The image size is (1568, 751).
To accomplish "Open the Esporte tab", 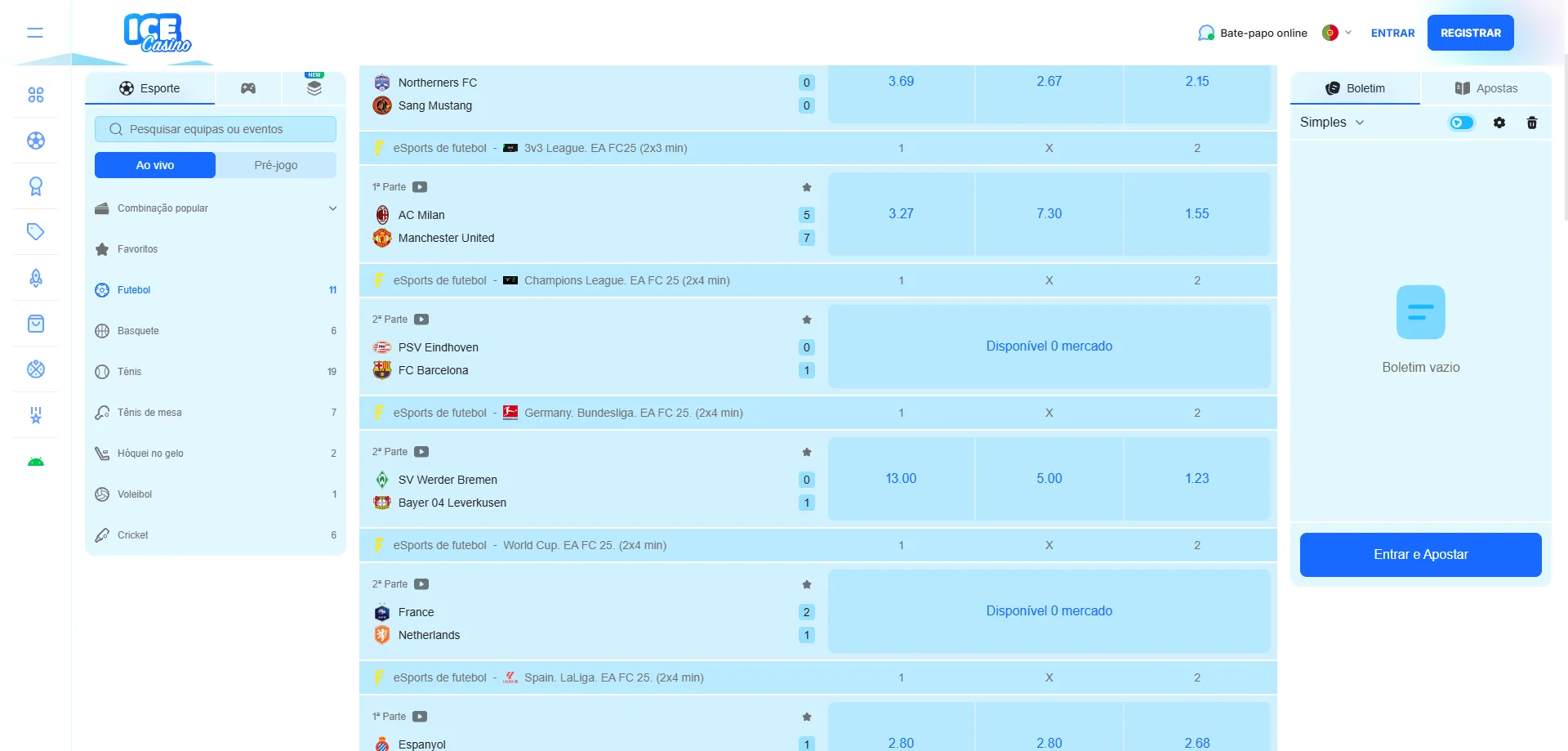I will tap(150, 88).
